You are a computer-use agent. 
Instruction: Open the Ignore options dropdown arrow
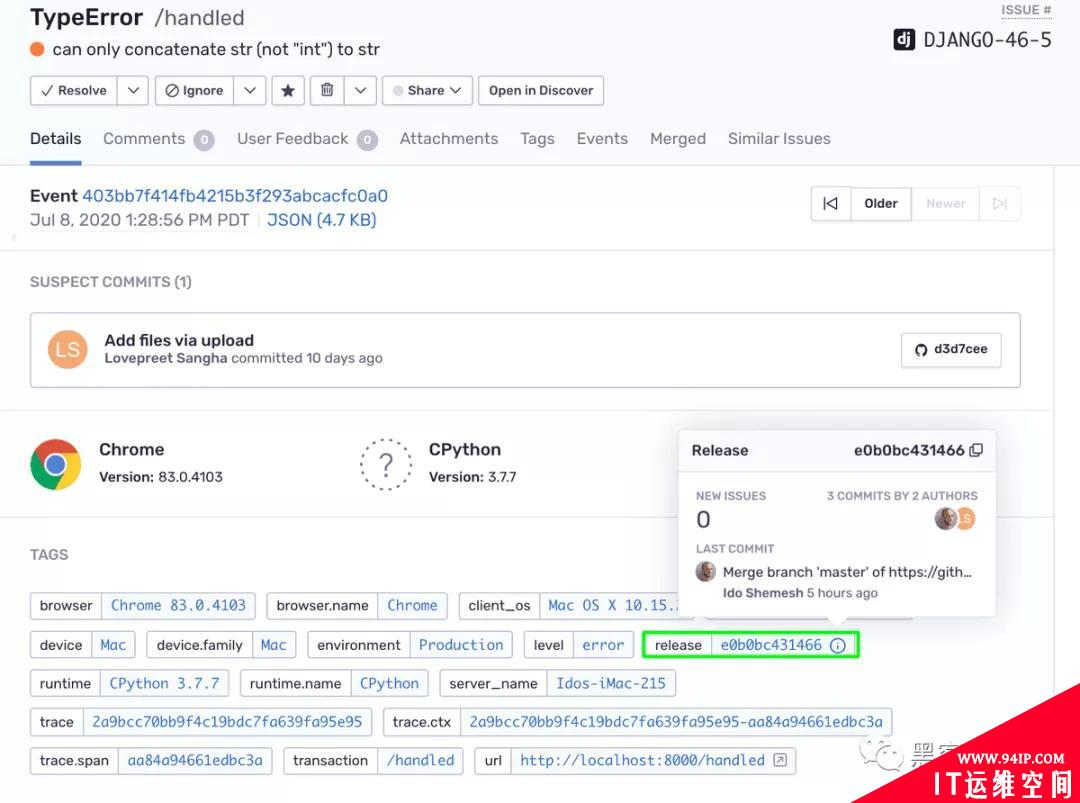point(250,90)
